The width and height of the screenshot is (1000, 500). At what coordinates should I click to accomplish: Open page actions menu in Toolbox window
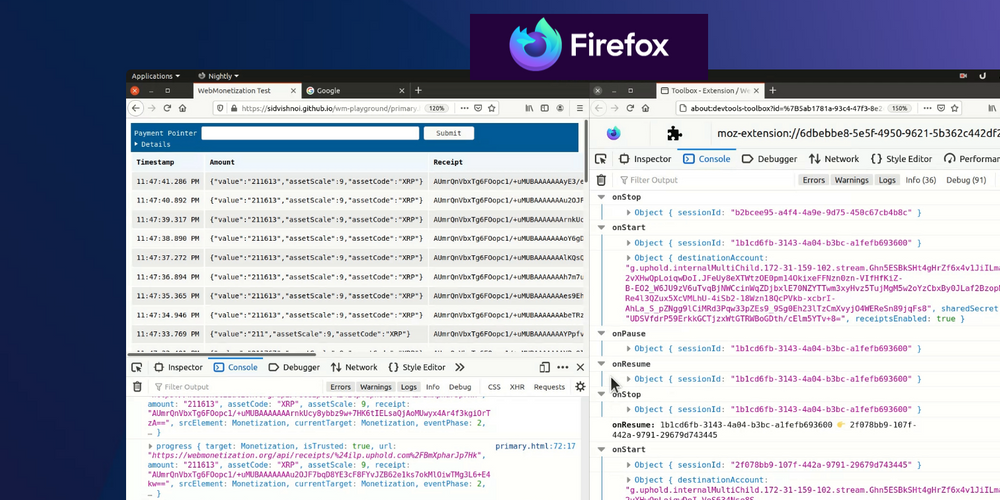pyautogui.click(x=927, y=108)
